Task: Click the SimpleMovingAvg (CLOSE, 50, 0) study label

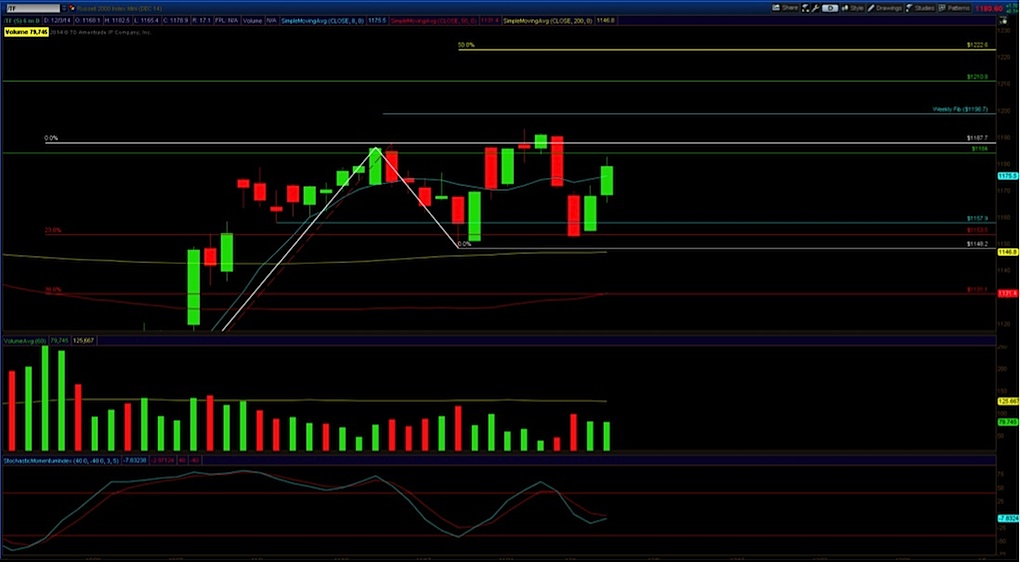Action: [x=433, y=21]
